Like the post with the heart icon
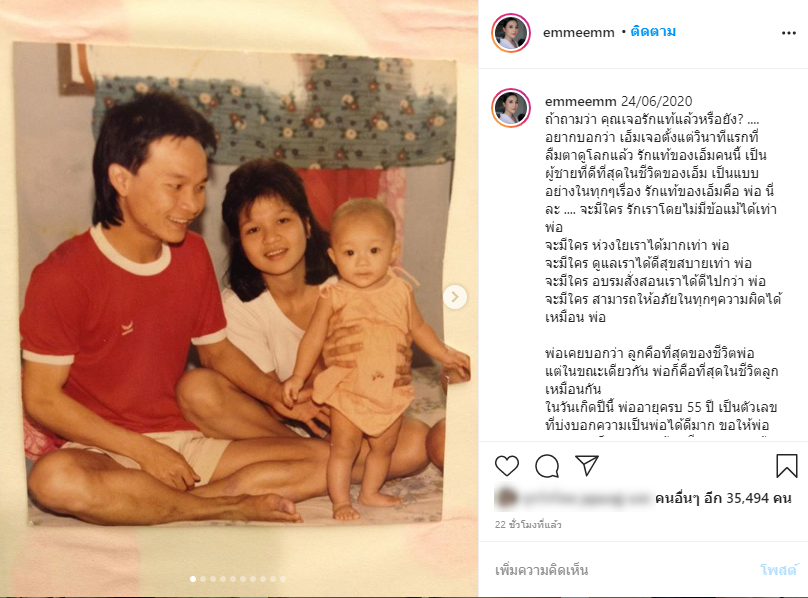Image resolution: width=808 pixels, height=598 pixels. (x=507, y=466)
